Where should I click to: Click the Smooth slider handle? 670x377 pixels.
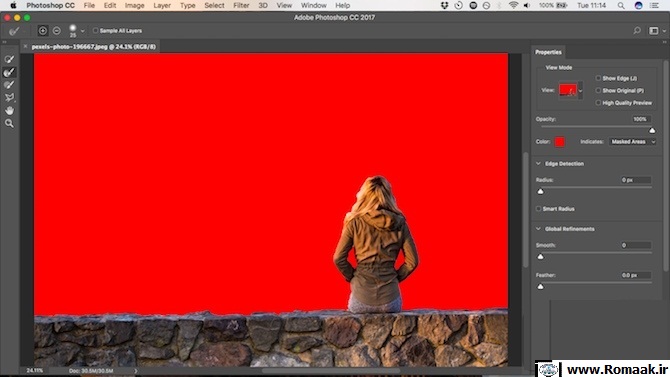[x=541, y=256]
